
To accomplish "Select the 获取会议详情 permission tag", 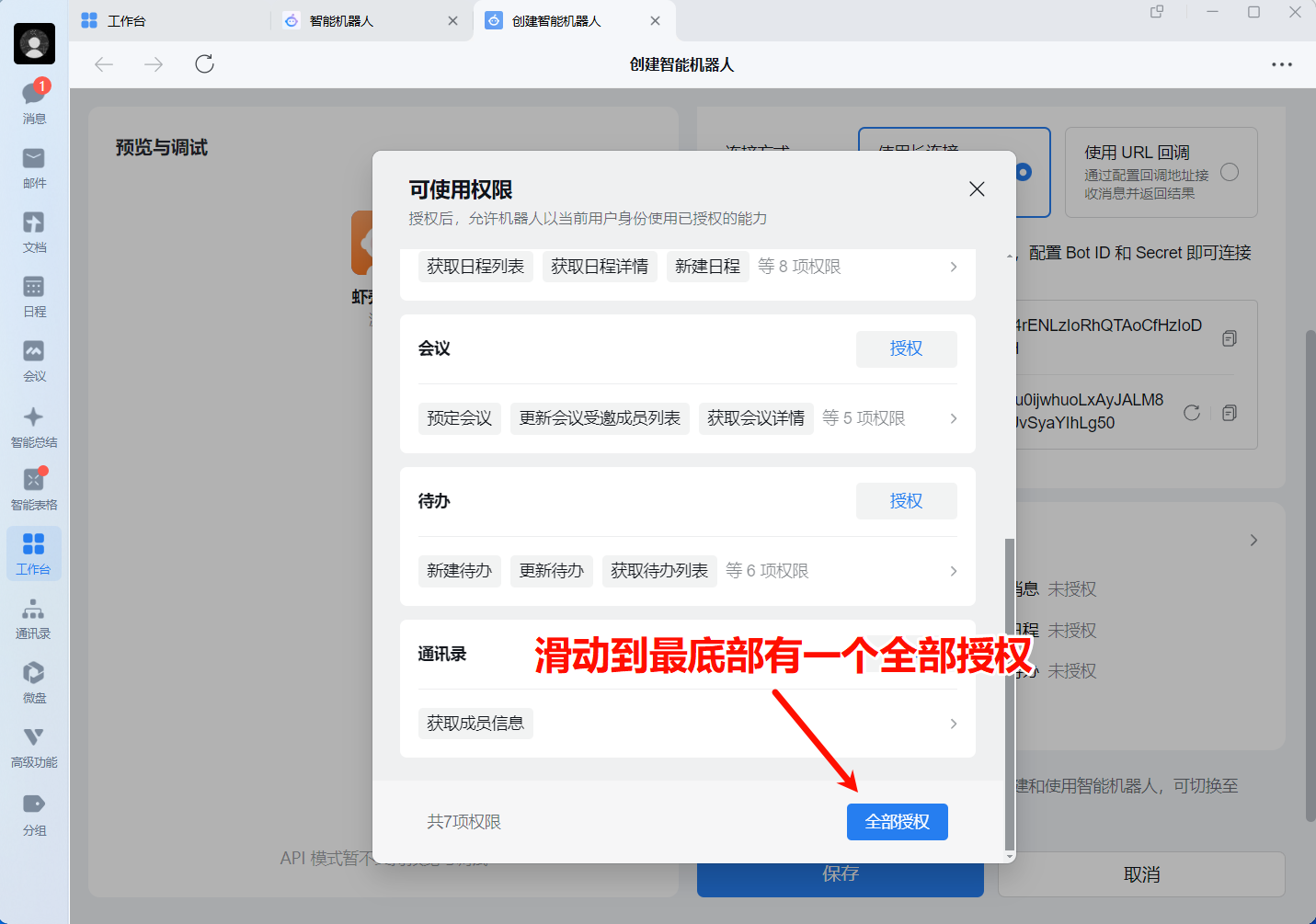I will (x=756, y=418).
